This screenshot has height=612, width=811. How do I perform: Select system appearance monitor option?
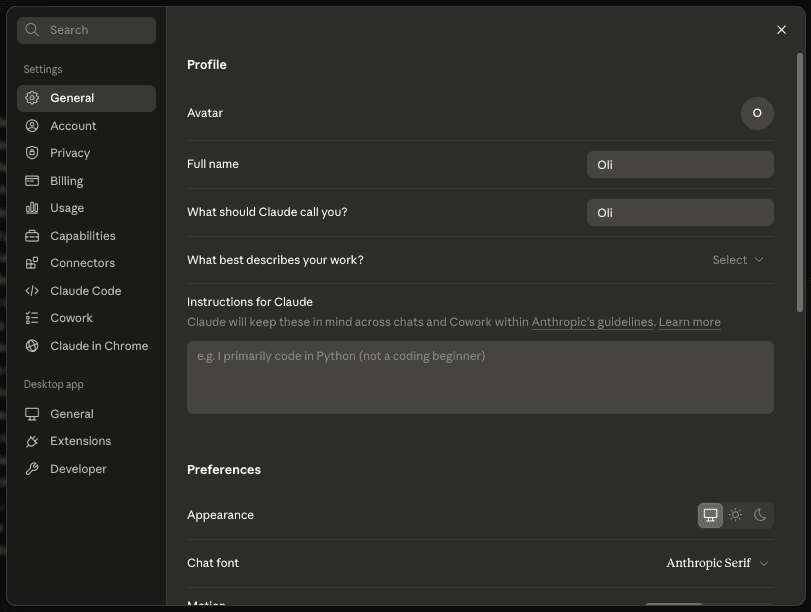(x=710, y=515)
